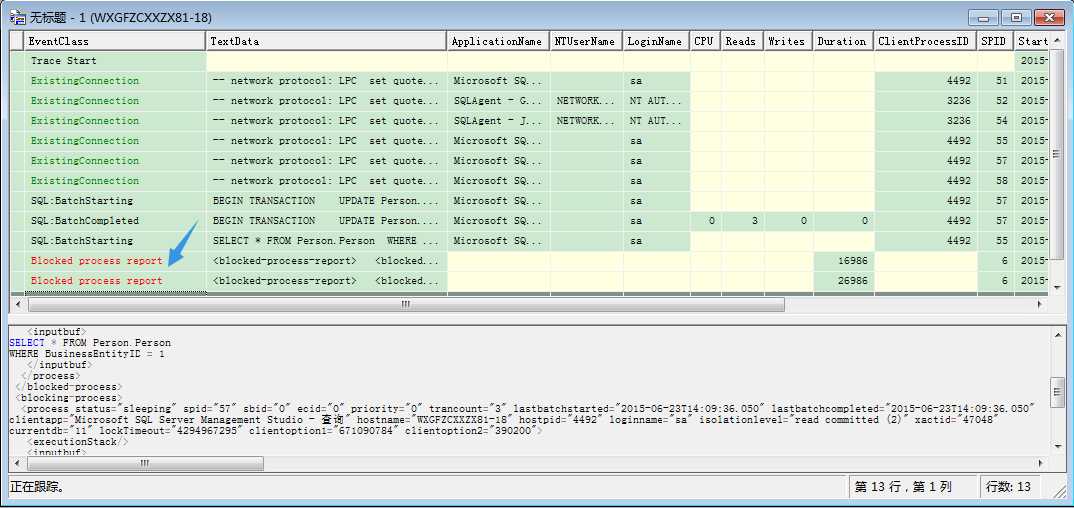
Task: Click the <blocking-process> tag in detail pane
Action: (69, 398)
